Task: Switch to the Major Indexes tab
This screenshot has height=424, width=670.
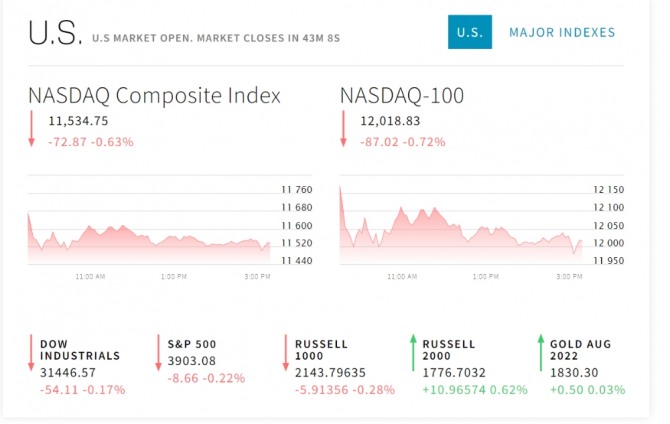Action: click(562, 32)
